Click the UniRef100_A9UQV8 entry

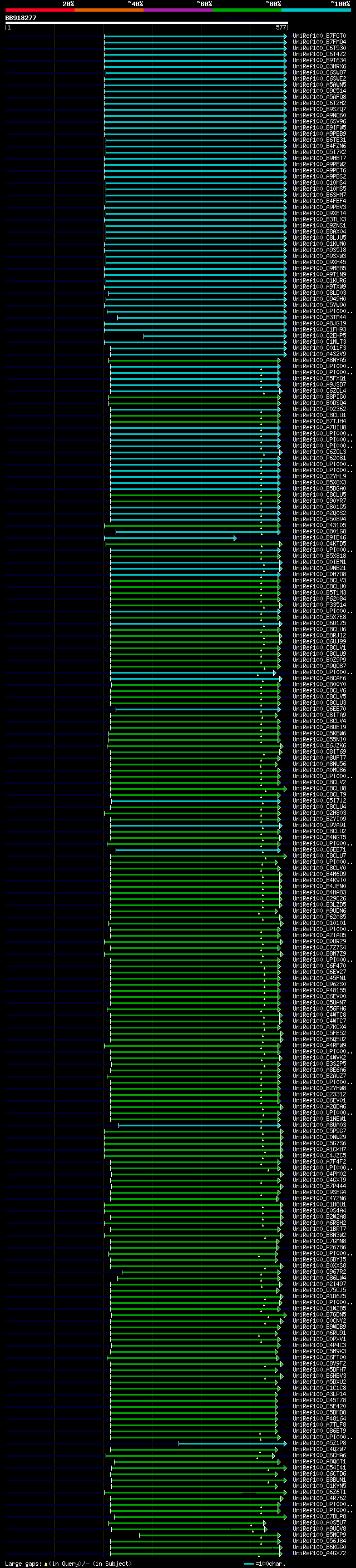click(319, 1529)
